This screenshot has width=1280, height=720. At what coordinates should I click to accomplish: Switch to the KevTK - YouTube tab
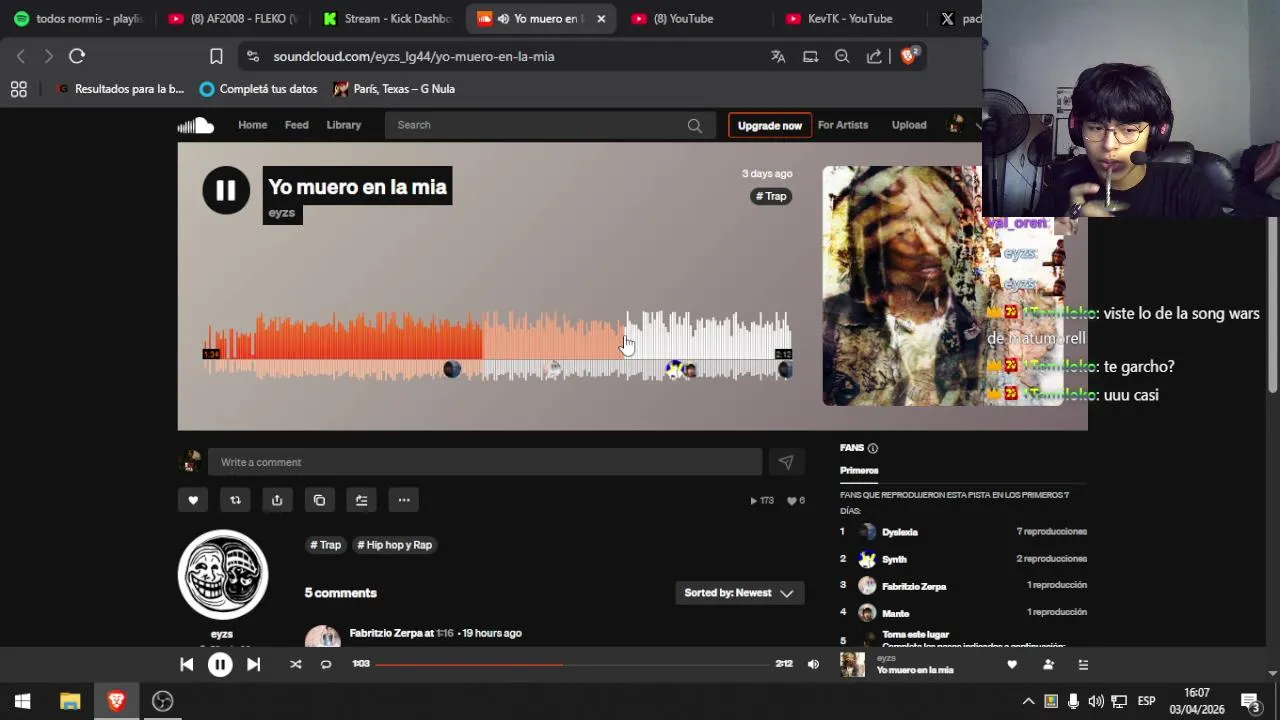point(848,18)
